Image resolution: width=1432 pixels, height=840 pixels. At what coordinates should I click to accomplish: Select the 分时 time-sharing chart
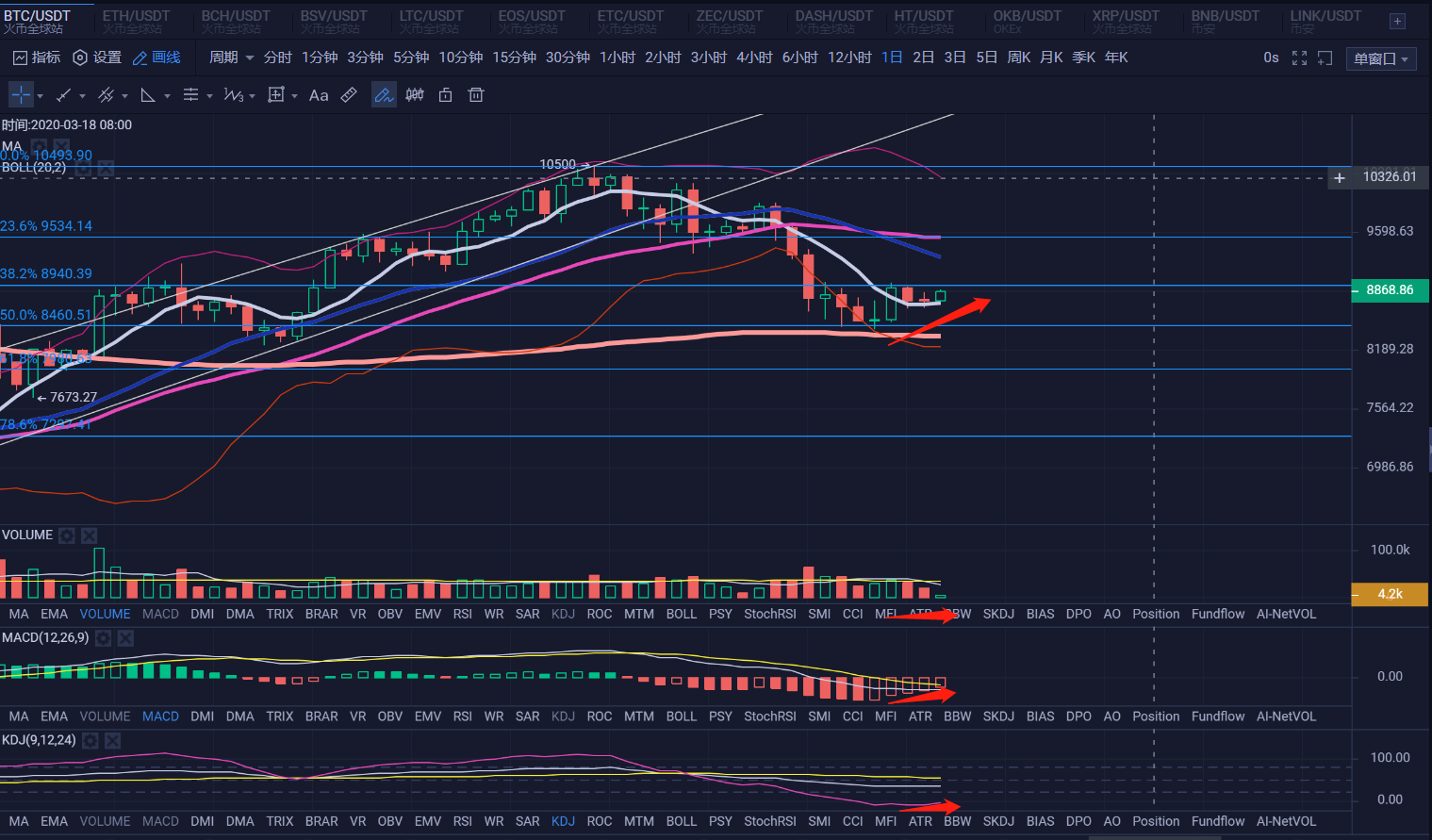[277, 58]
